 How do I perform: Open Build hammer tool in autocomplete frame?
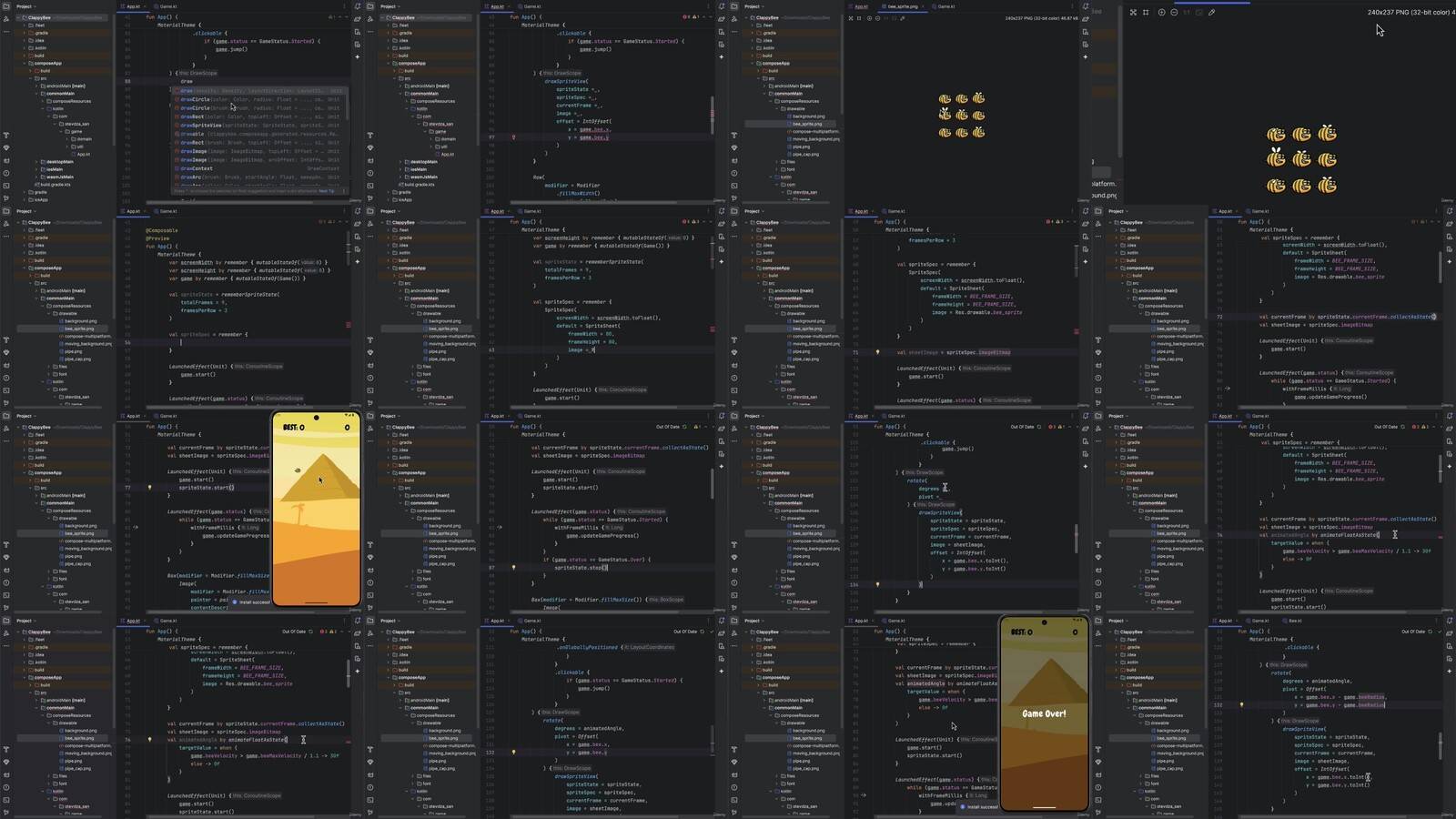pos(6,135)
